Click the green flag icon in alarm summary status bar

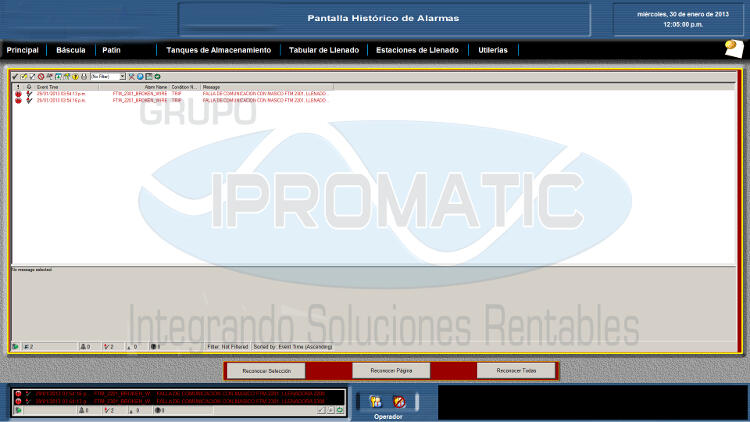15,346
